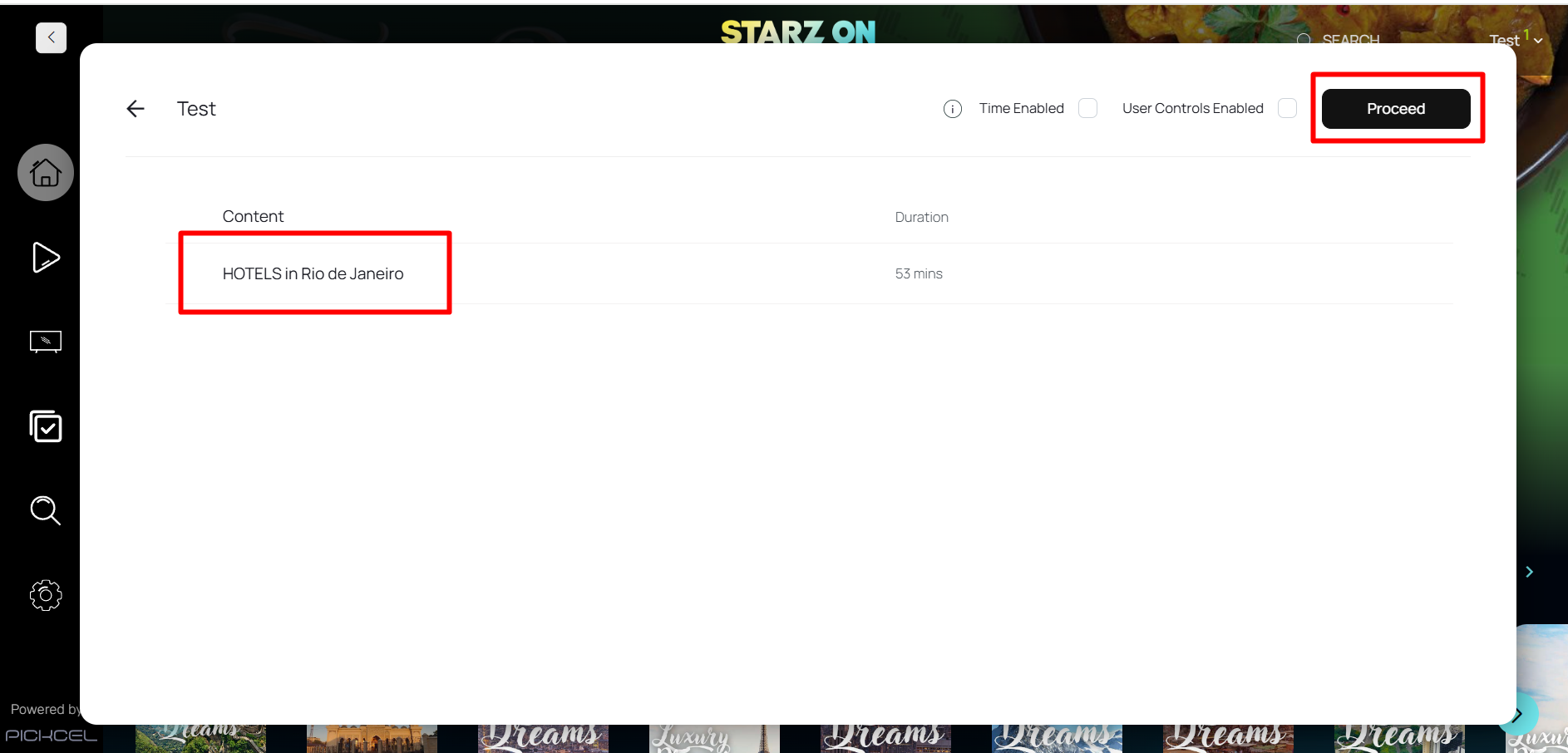Viewport: 1568px width, 753px height.
Task: Click the STARZ ON logo
Action: tap(797, 32)
